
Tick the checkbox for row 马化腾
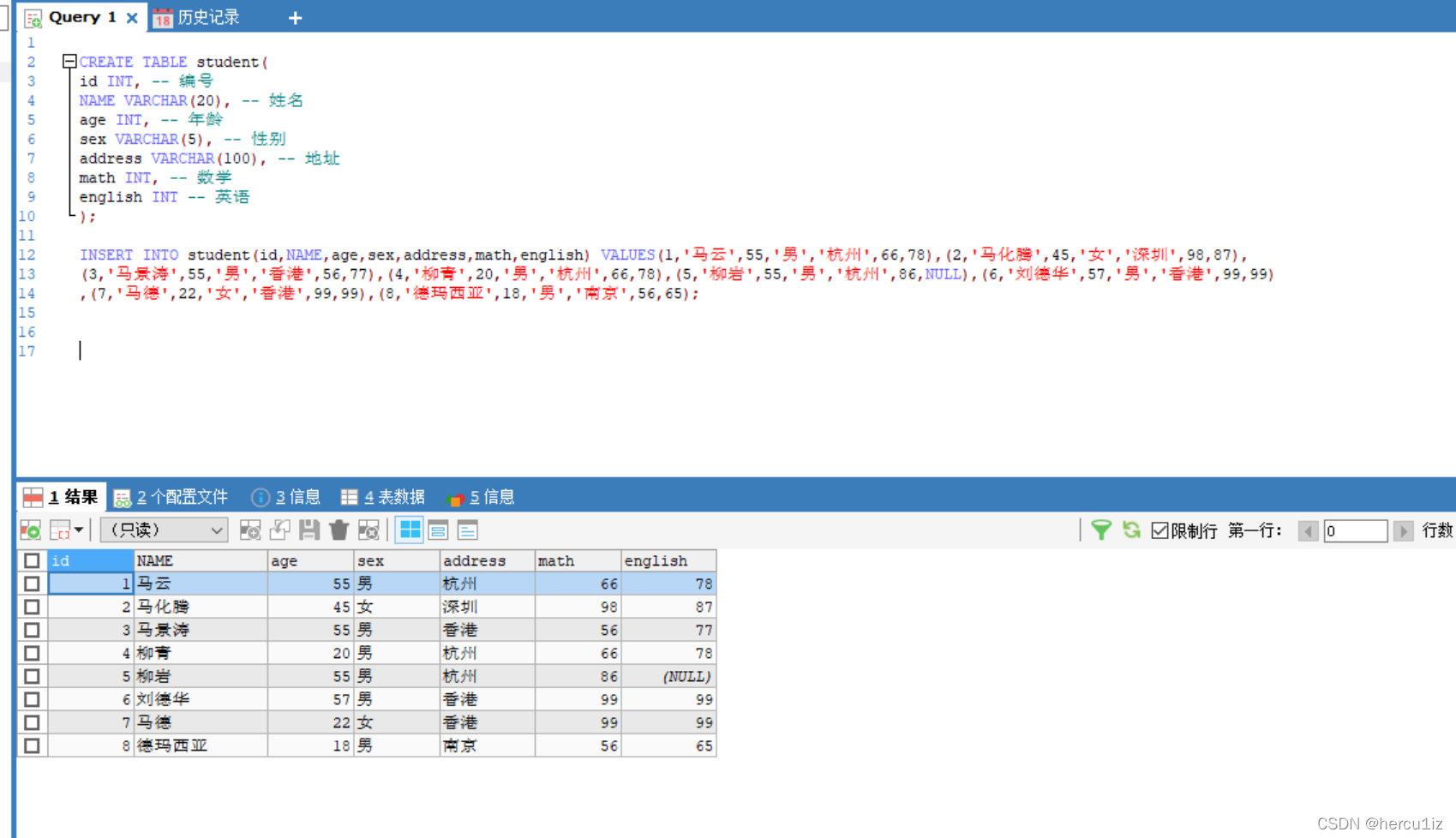click(32, 607)
